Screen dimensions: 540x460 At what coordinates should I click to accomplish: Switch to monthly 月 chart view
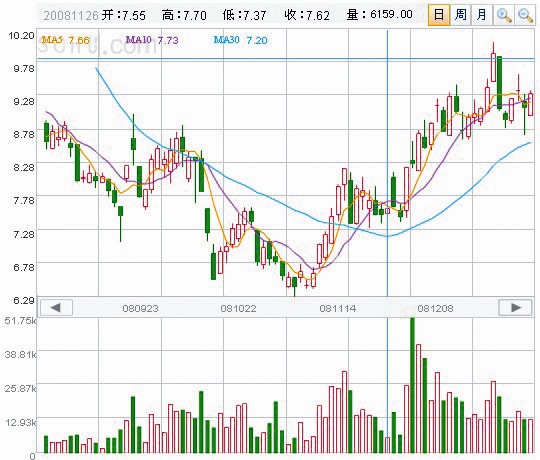pyautogui.click(x=482, y=15)
